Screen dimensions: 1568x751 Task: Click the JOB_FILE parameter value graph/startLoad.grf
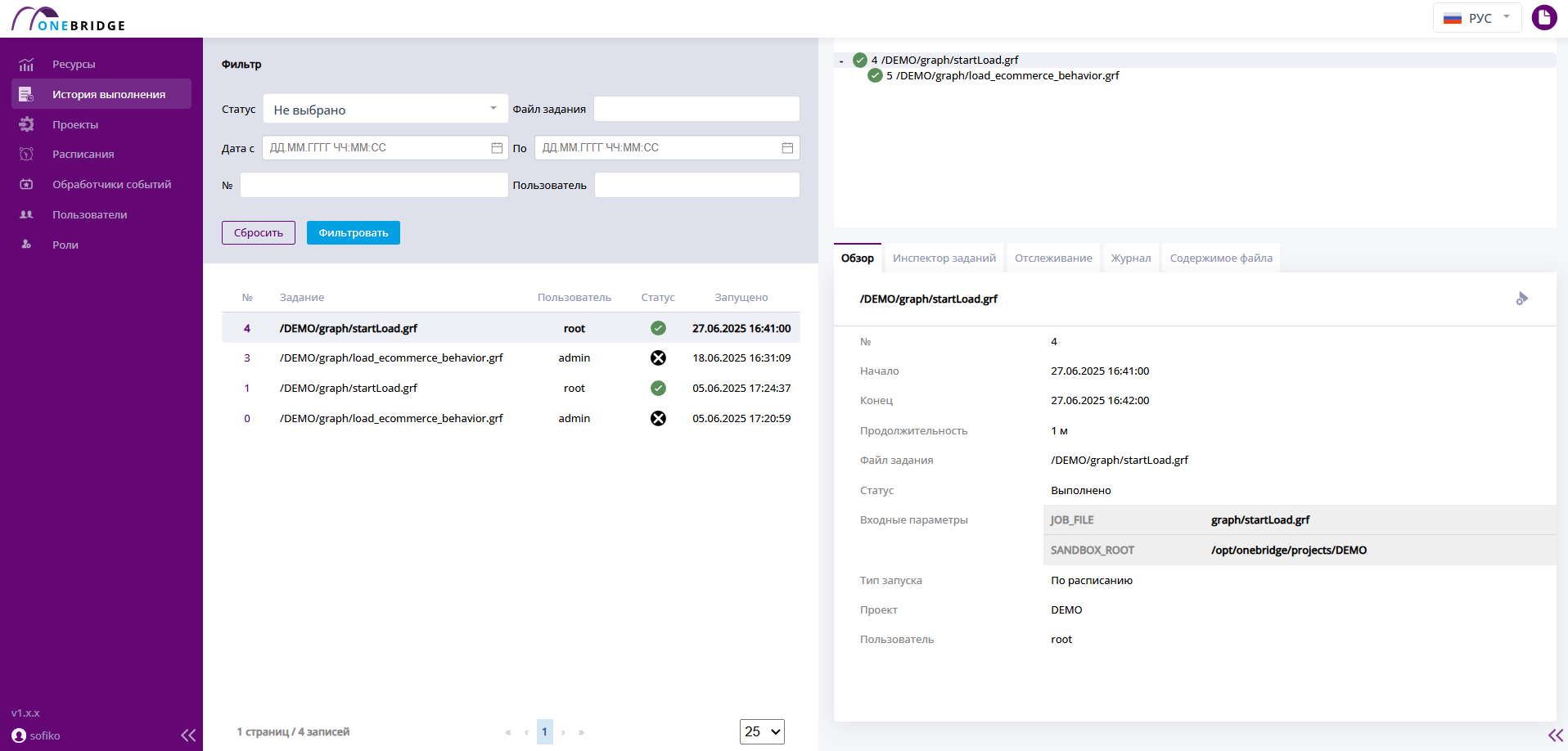click(1260, 519)
